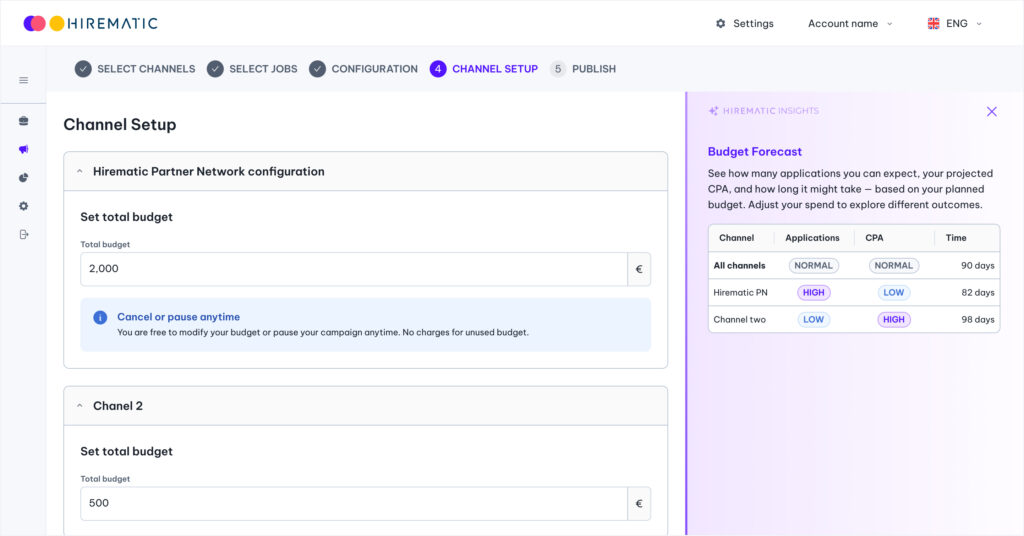Click the Applications column header
The width and height of the screenshot is (1024, 536).
(x=812, y=238)
